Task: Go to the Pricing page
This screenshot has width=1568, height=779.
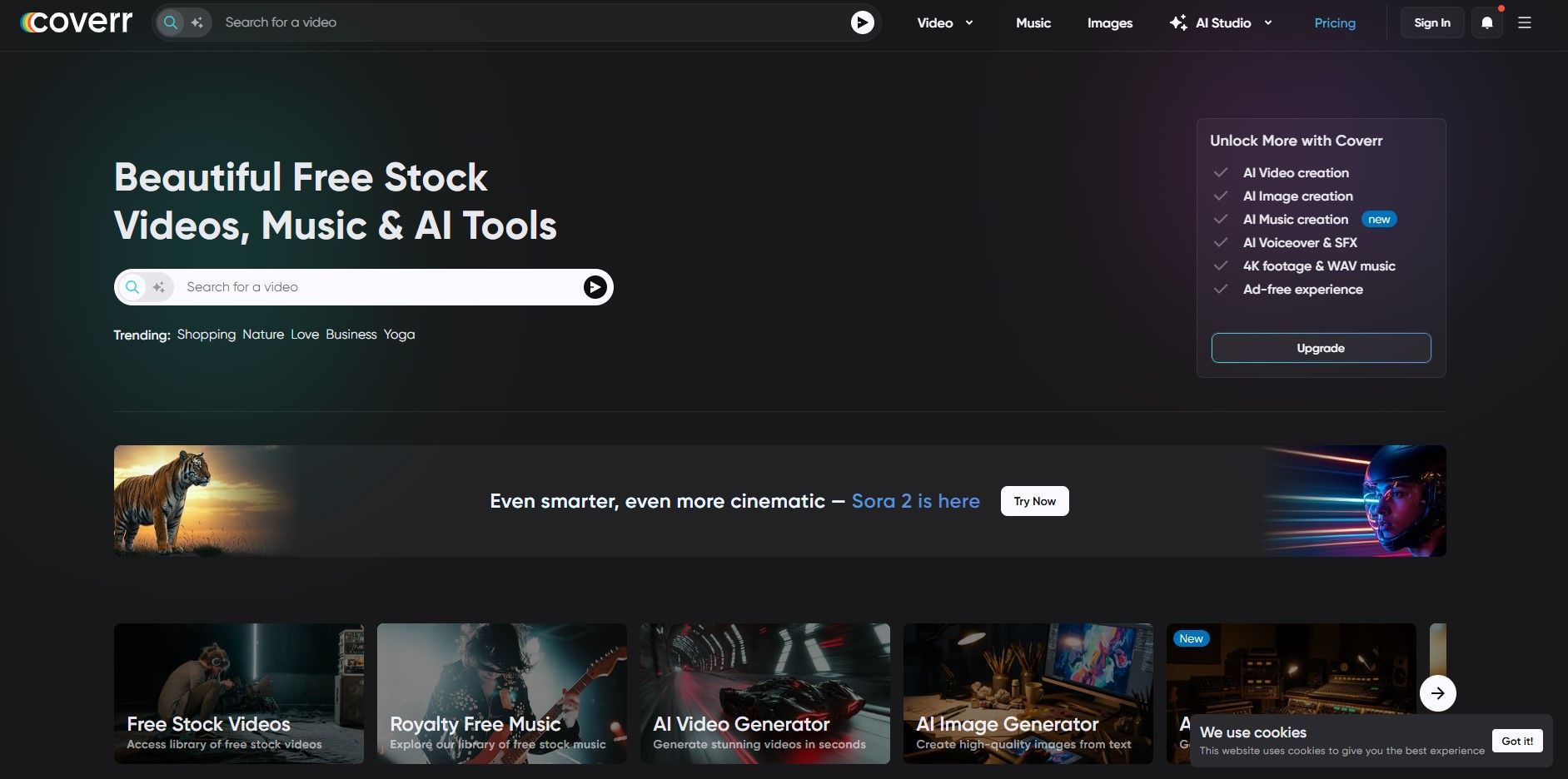Action: pos(1335,23)
